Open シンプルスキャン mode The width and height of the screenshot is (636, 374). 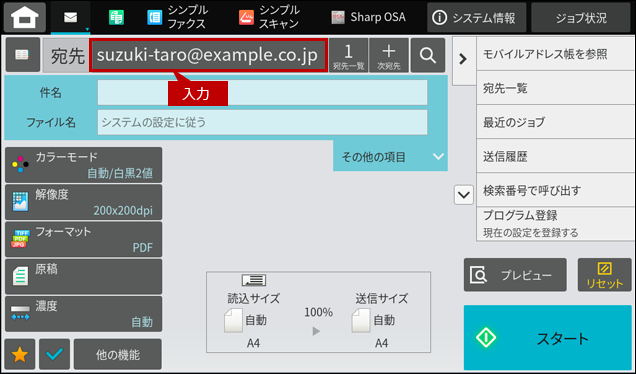coord(269,17)
